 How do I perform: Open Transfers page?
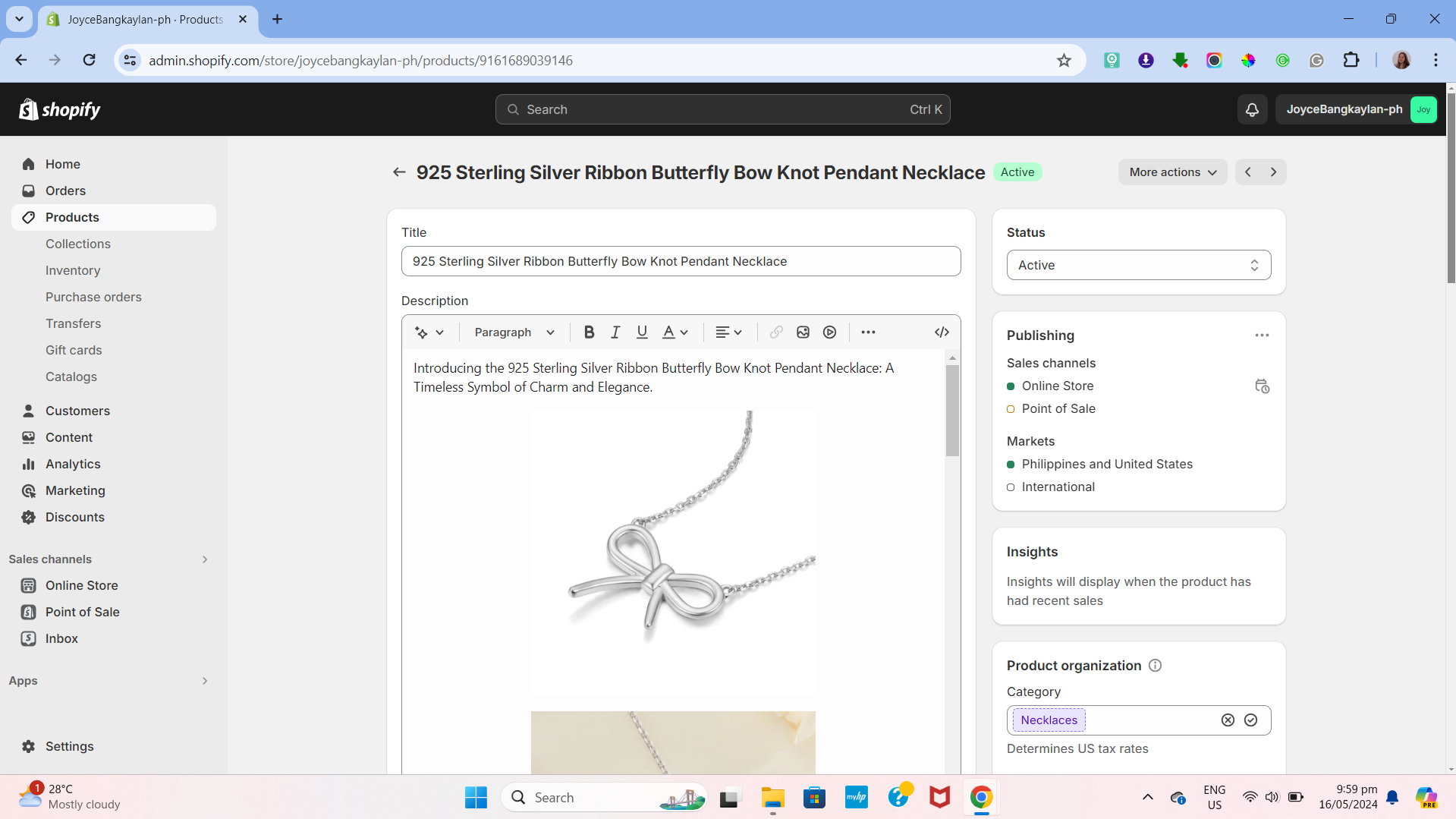(x=73, y=324)
